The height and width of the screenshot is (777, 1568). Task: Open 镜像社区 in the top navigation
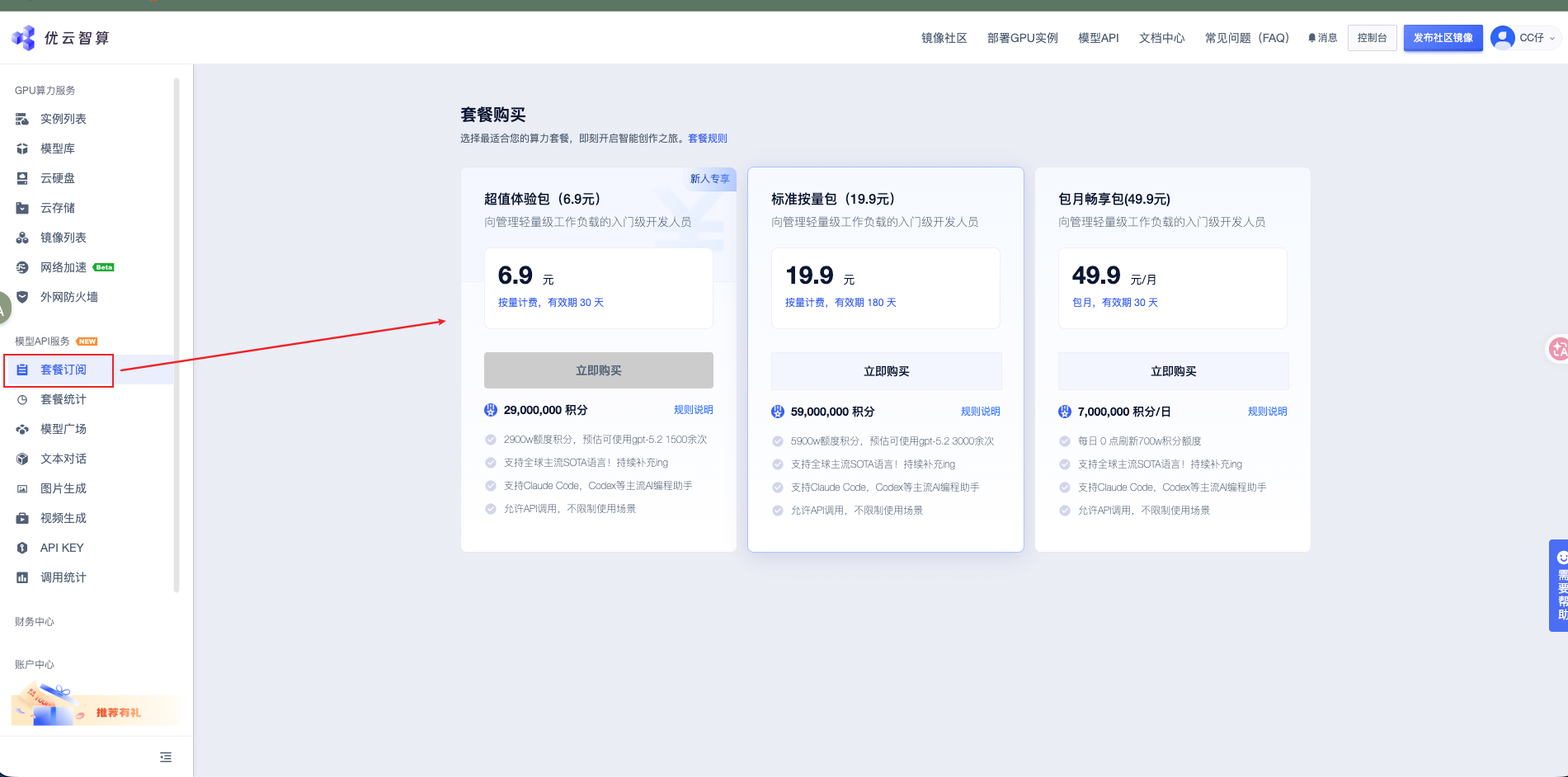(x=944, y=38)
